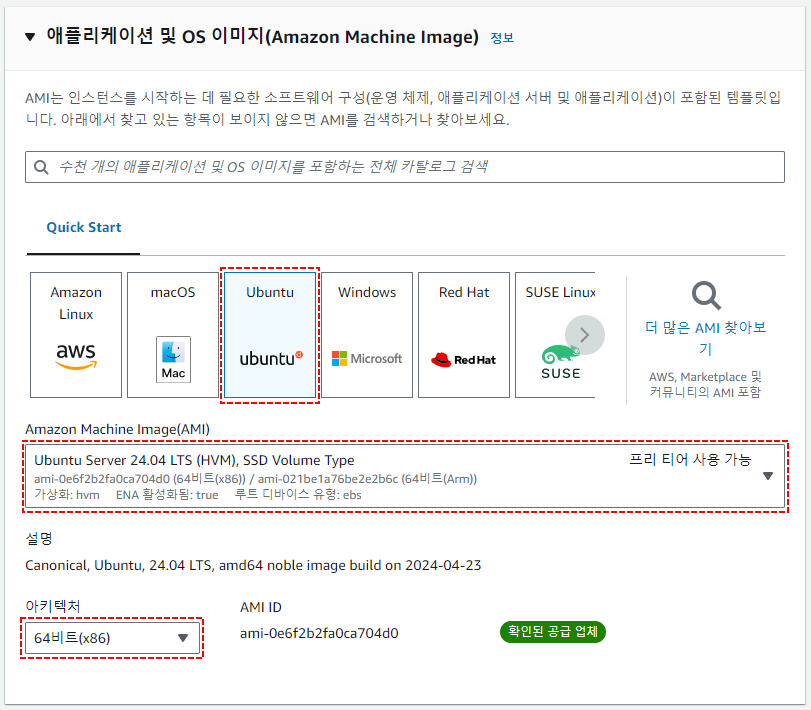Pick the Windows Microsoft AMI tile
This screenshot has width=811, height=710.
367,335
